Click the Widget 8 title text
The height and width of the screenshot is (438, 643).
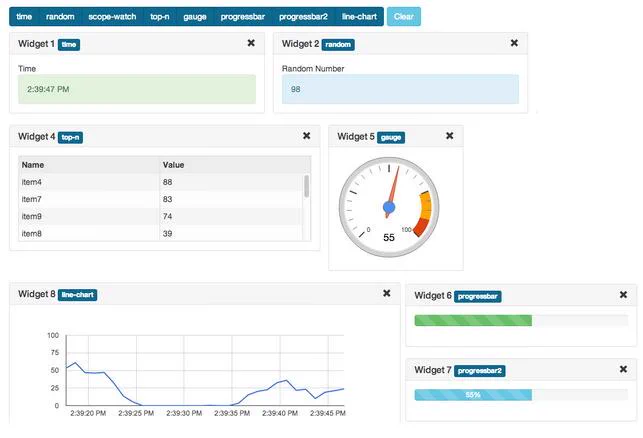click(x=36, y=294)
